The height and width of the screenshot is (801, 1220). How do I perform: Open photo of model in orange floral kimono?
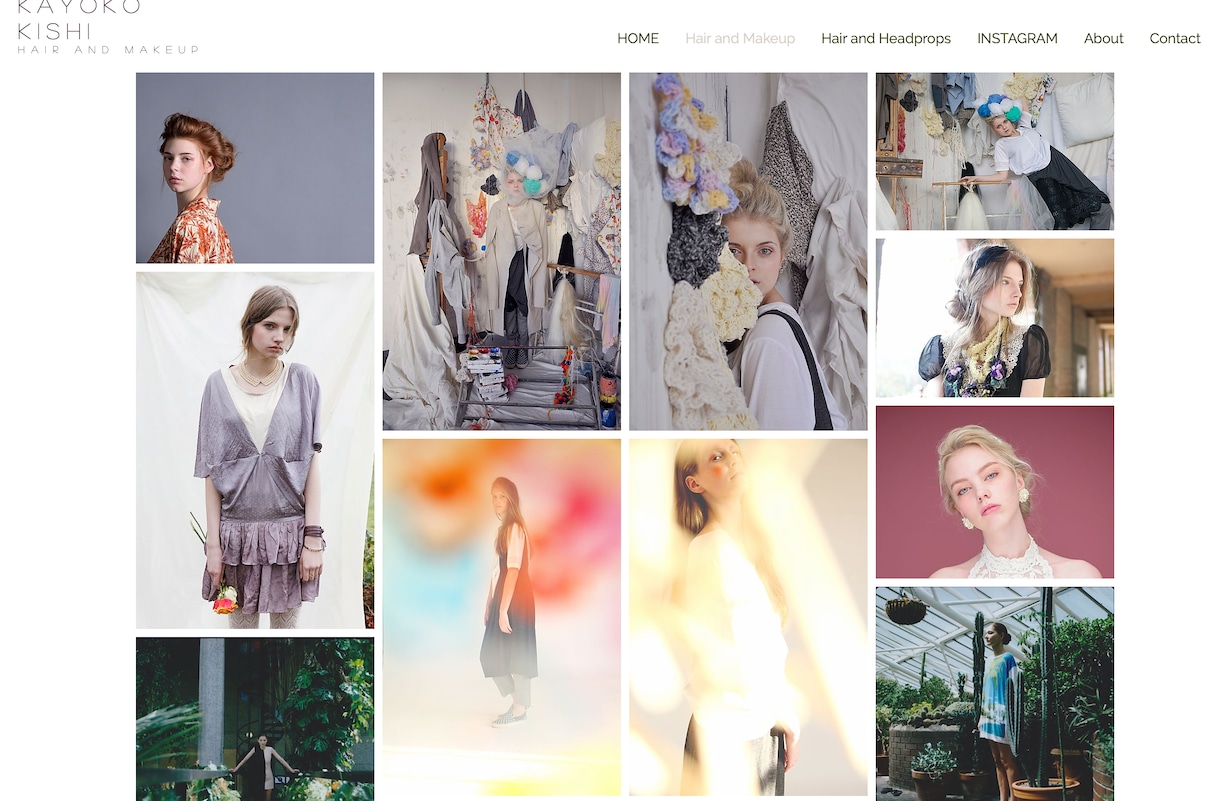255,168
